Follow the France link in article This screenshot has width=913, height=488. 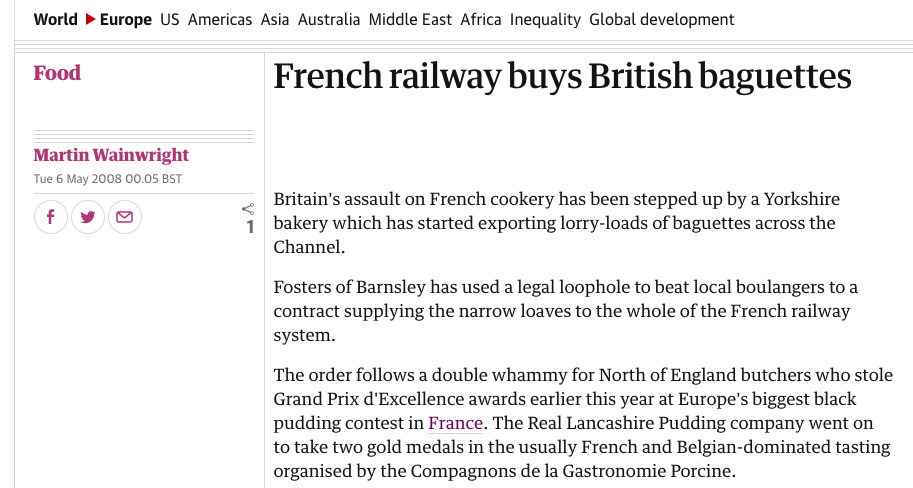click(456, 423)
